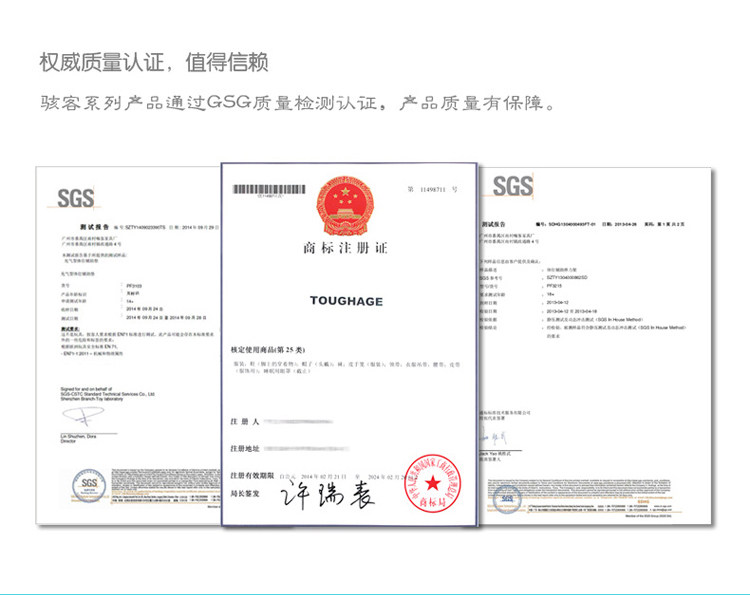Click the heading 权威质量认证，值得信赖
This screenshot has height=595, width=750.
tap(154, 63)
